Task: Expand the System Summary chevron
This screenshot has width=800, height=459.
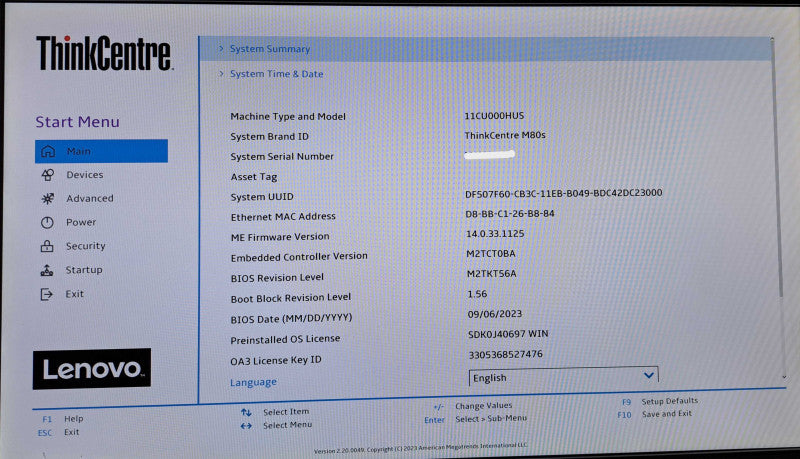Action: (221, 48)
